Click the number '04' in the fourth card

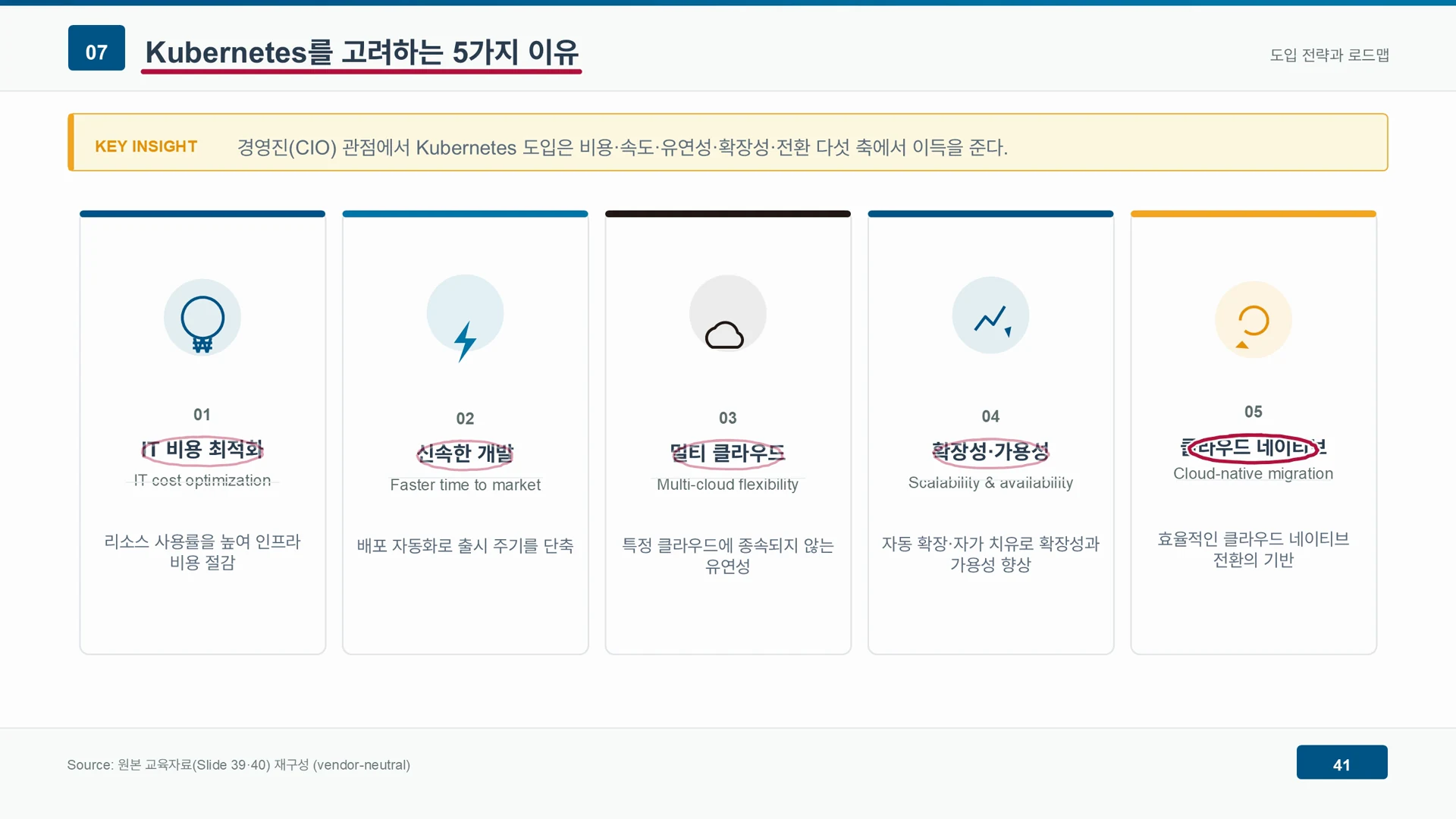click(x=990, y=416)
